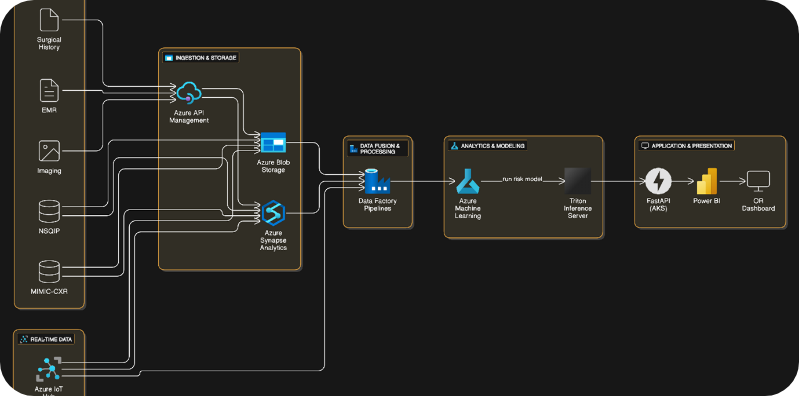Click the Azure API Management cloud icon
Viewport: 799px width, 396px height.
click(189, 93)
